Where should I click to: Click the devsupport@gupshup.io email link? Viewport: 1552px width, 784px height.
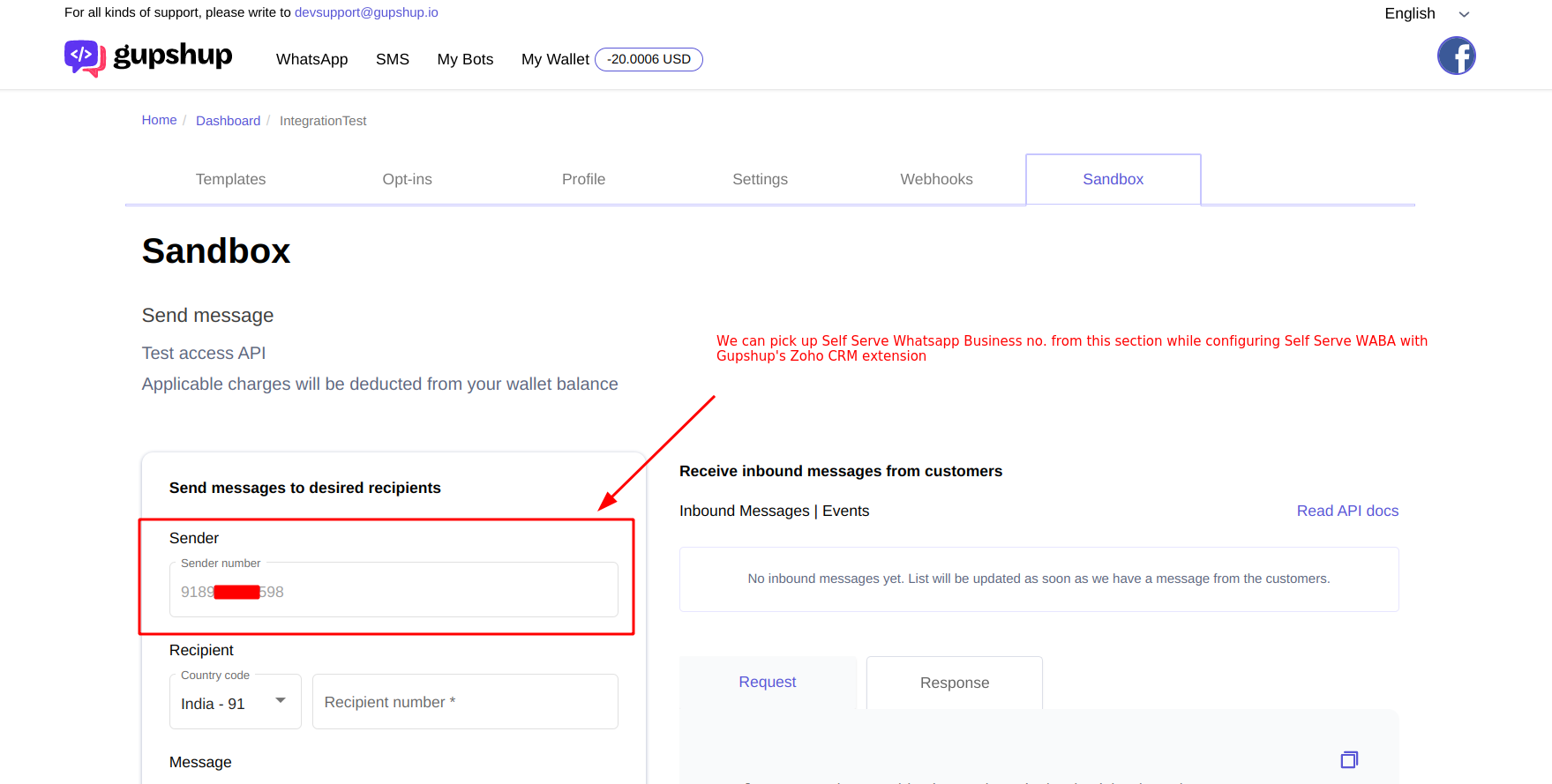coord(366,12)
